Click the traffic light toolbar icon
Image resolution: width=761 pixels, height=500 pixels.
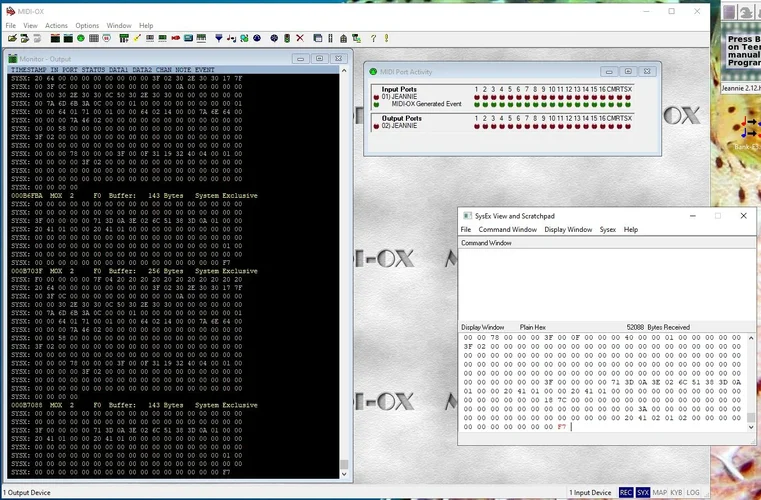pos(286,38)
